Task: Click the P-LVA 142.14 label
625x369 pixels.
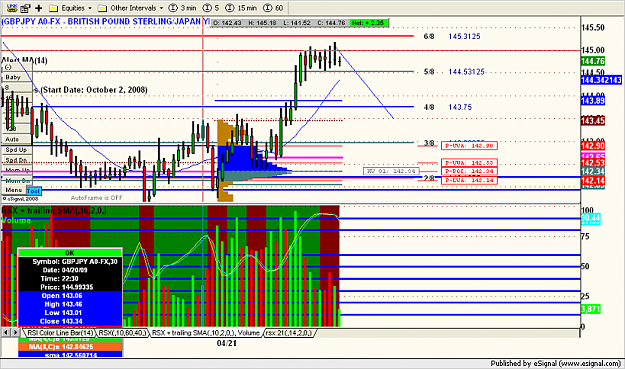Action: click(469, 180)
